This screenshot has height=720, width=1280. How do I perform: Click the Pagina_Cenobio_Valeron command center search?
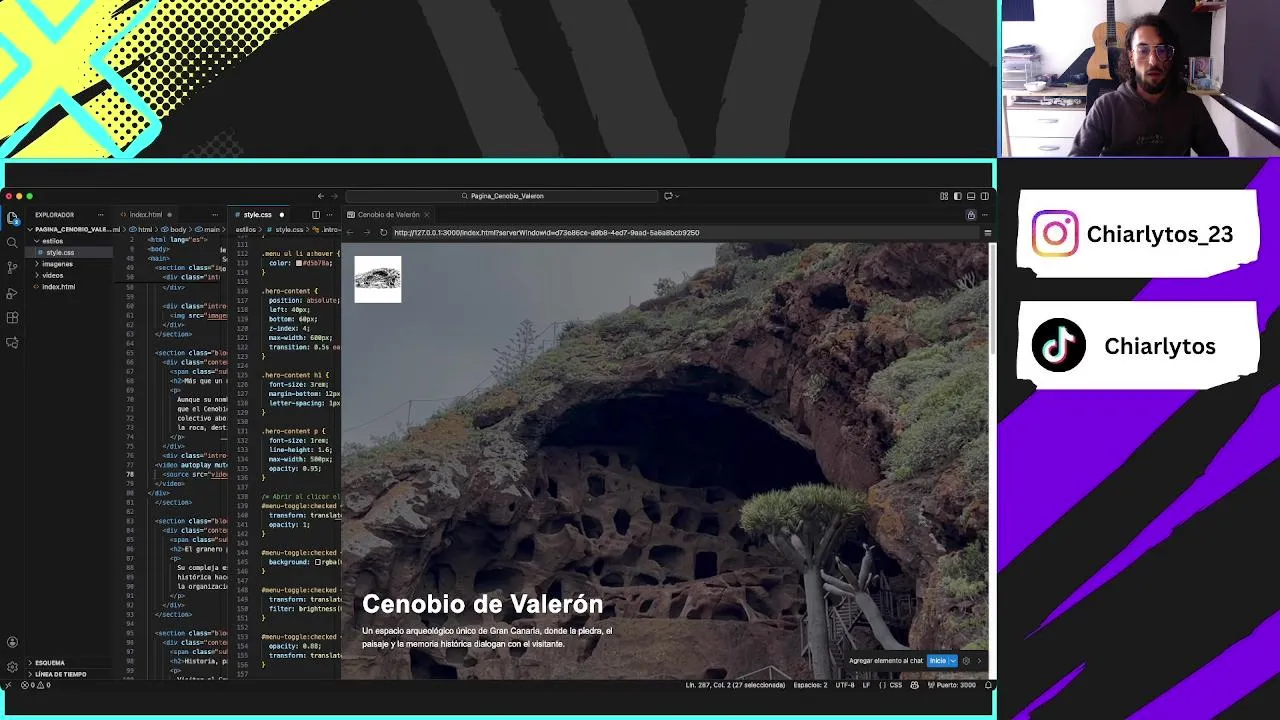tap(502, 196)
